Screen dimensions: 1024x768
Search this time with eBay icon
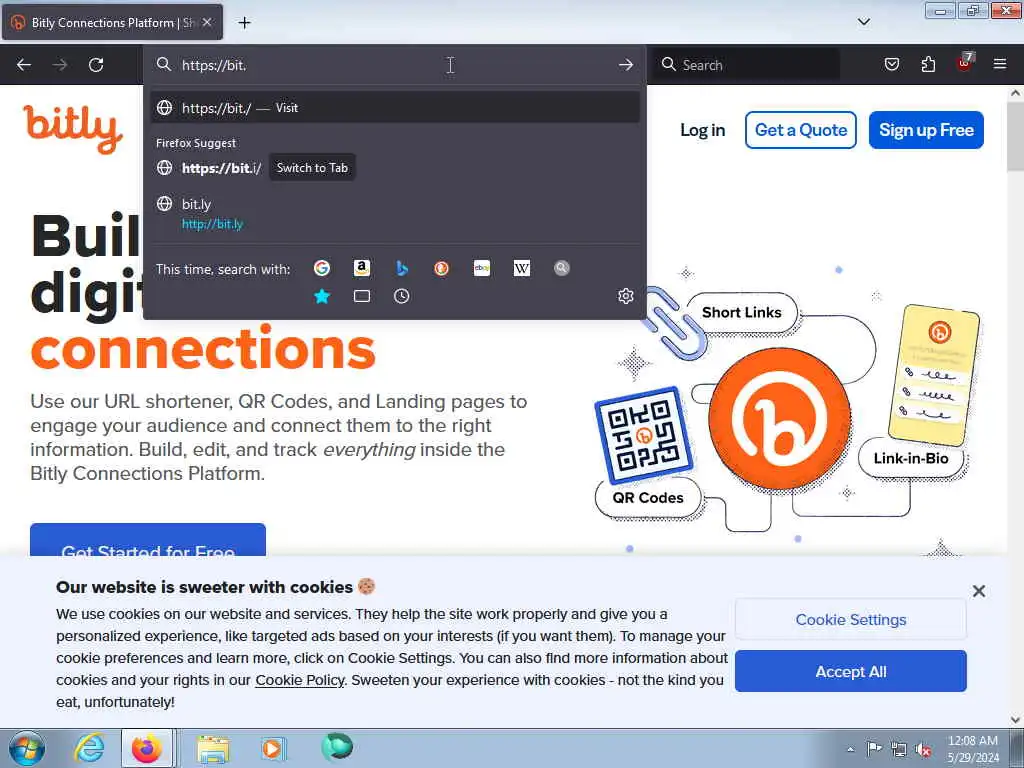pyautogui.click(x=482, y=268)
